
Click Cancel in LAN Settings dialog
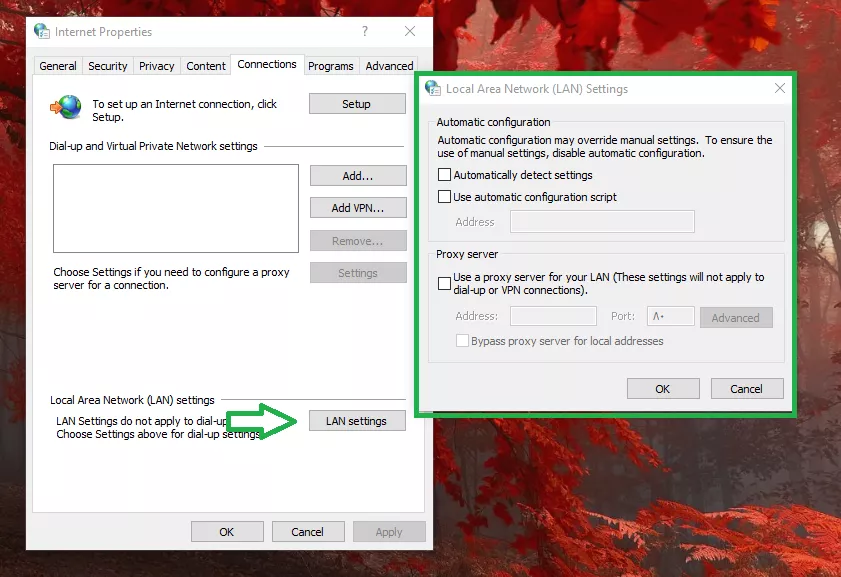click(747, 389)
